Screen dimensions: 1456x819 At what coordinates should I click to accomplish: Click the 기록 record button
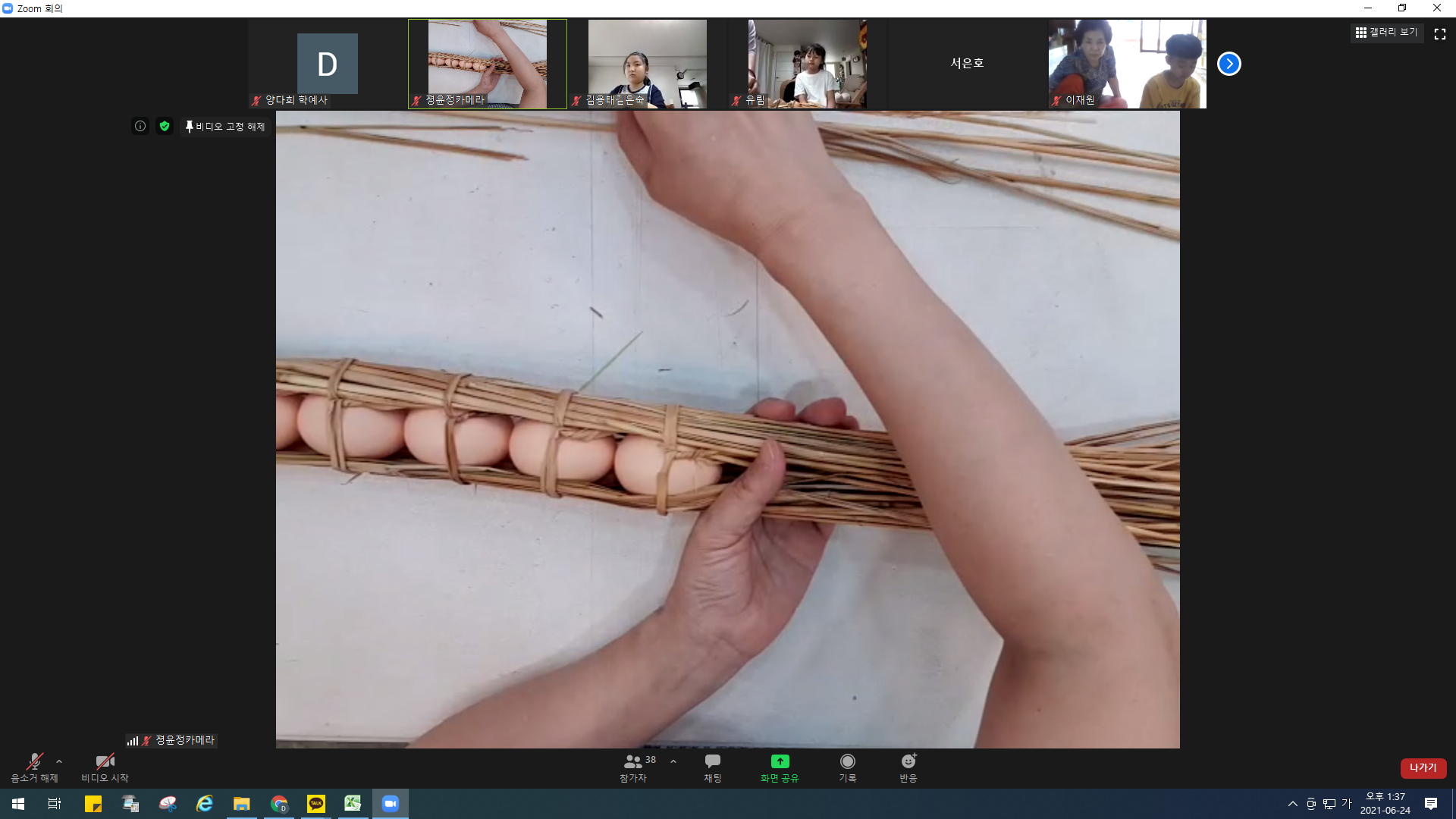848,767
